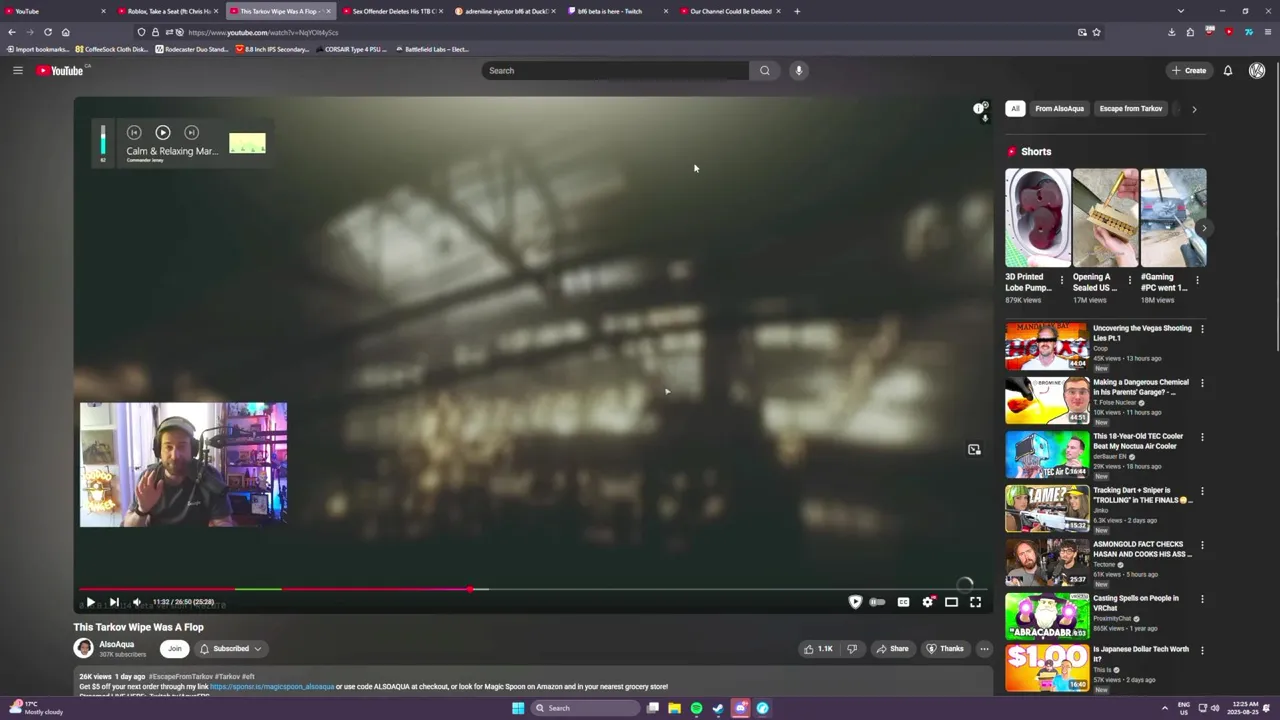Toggle closed captions (CC) on the video
Viewport: 1280px width, 720px height.
(x=903, y=602)
